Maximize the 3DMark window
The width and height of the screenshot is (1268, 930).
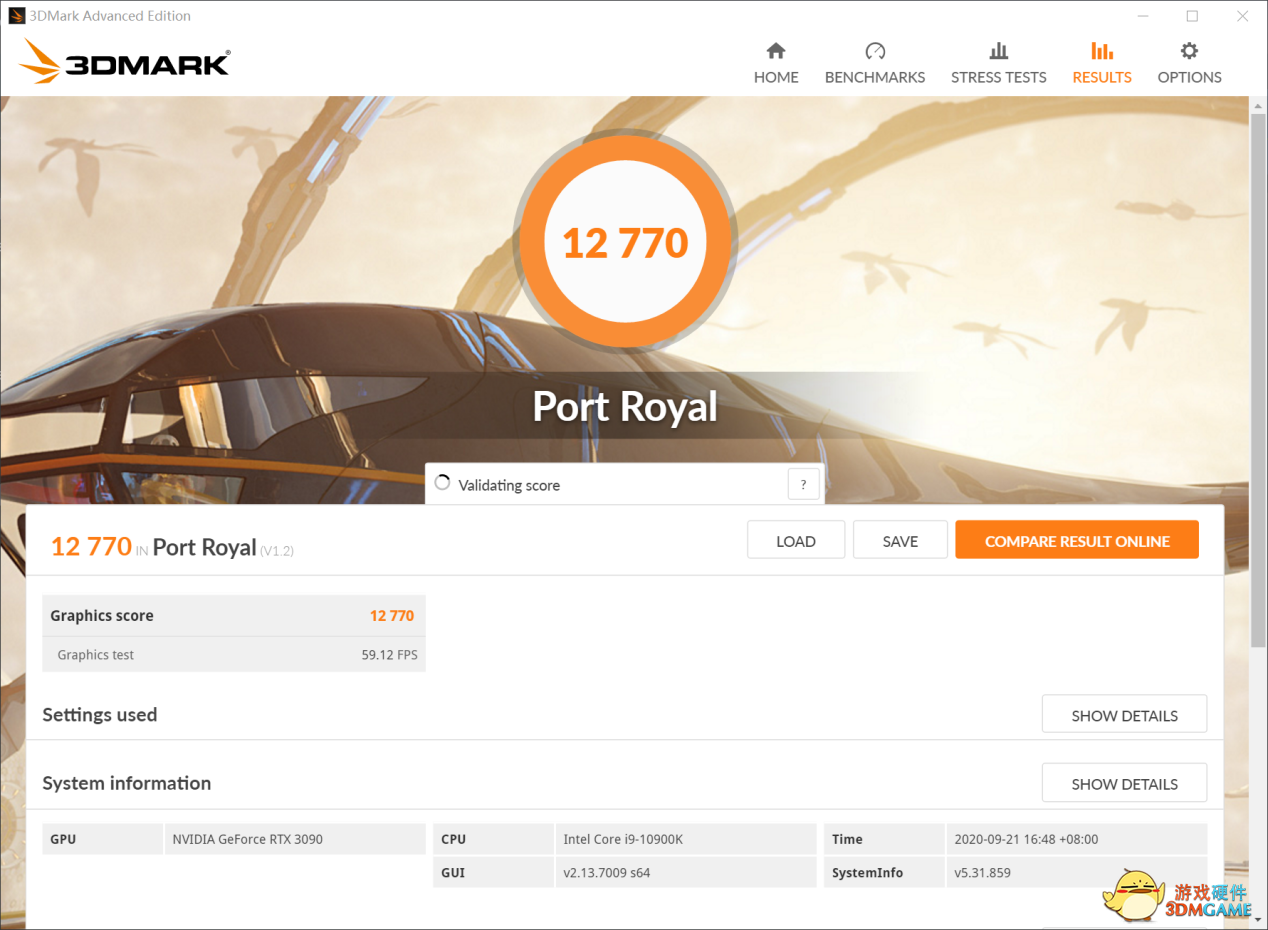(1192, 16)
